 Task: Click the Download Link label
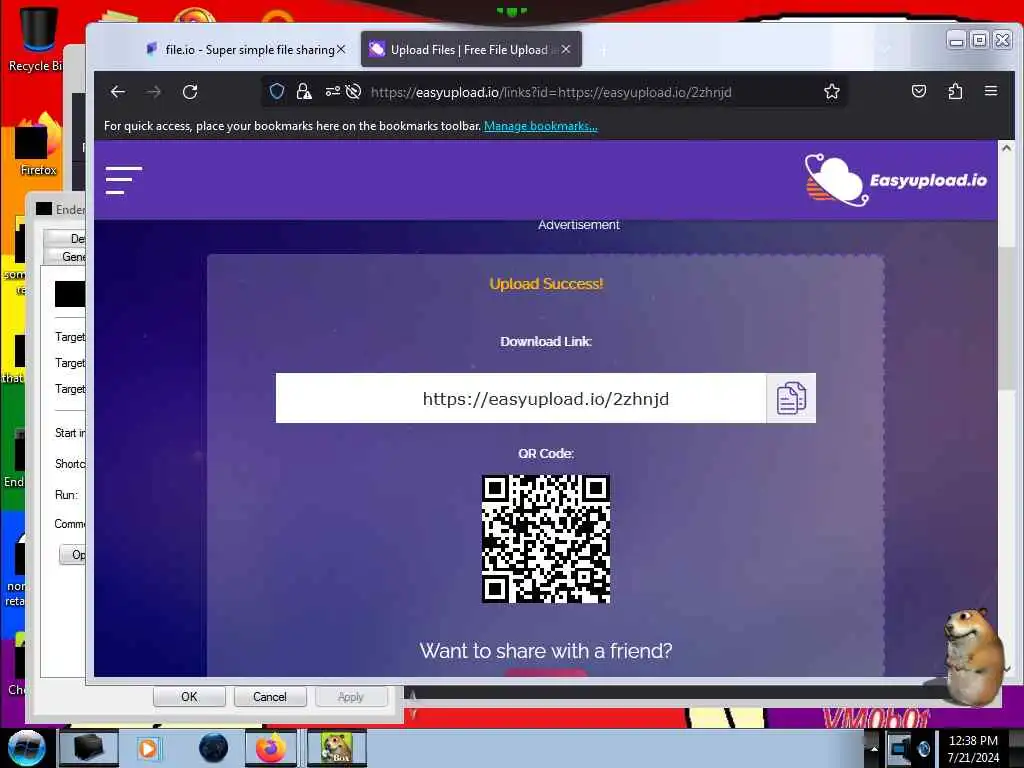tap(546, 342)
